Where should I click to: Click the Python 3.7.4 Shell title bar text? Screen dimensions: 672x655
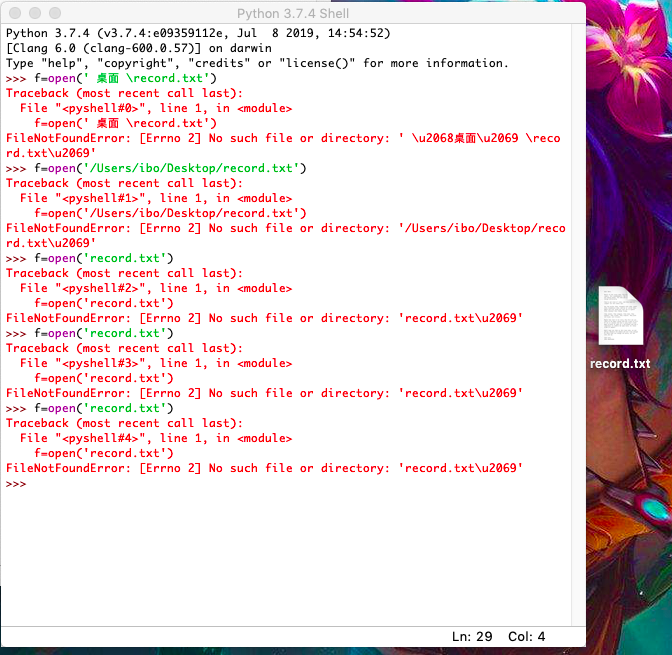coord(293,14)
